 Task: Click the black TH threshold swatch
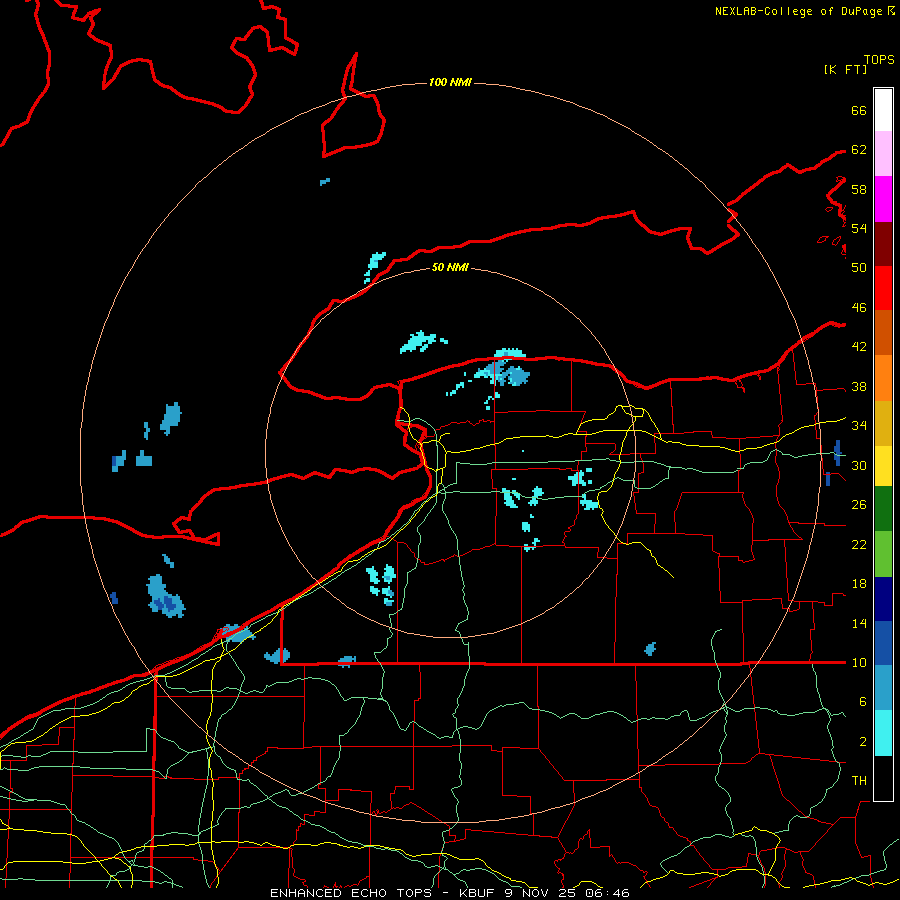(883, 778)
